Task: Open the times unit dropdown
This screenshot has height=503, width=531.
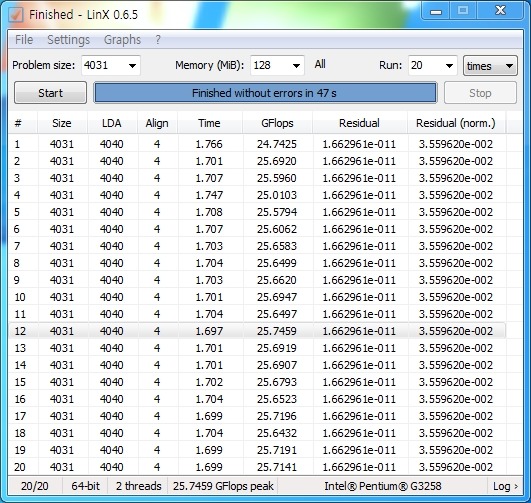Action: (x=490, y=65)
